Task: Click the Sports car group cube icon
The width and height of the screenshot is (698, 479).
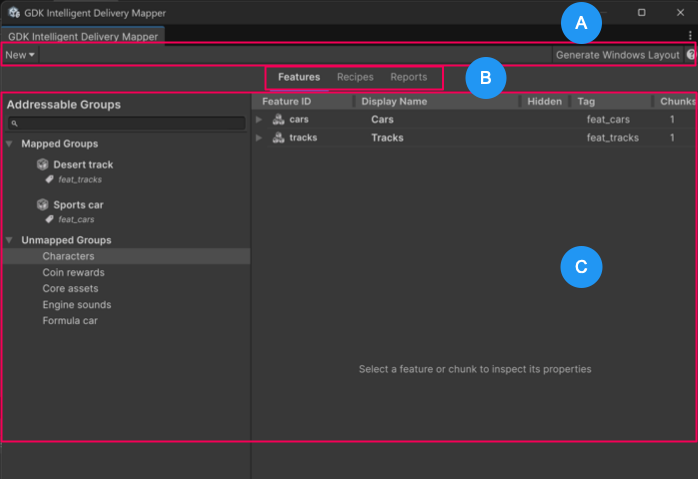Action: coord(43,205)
